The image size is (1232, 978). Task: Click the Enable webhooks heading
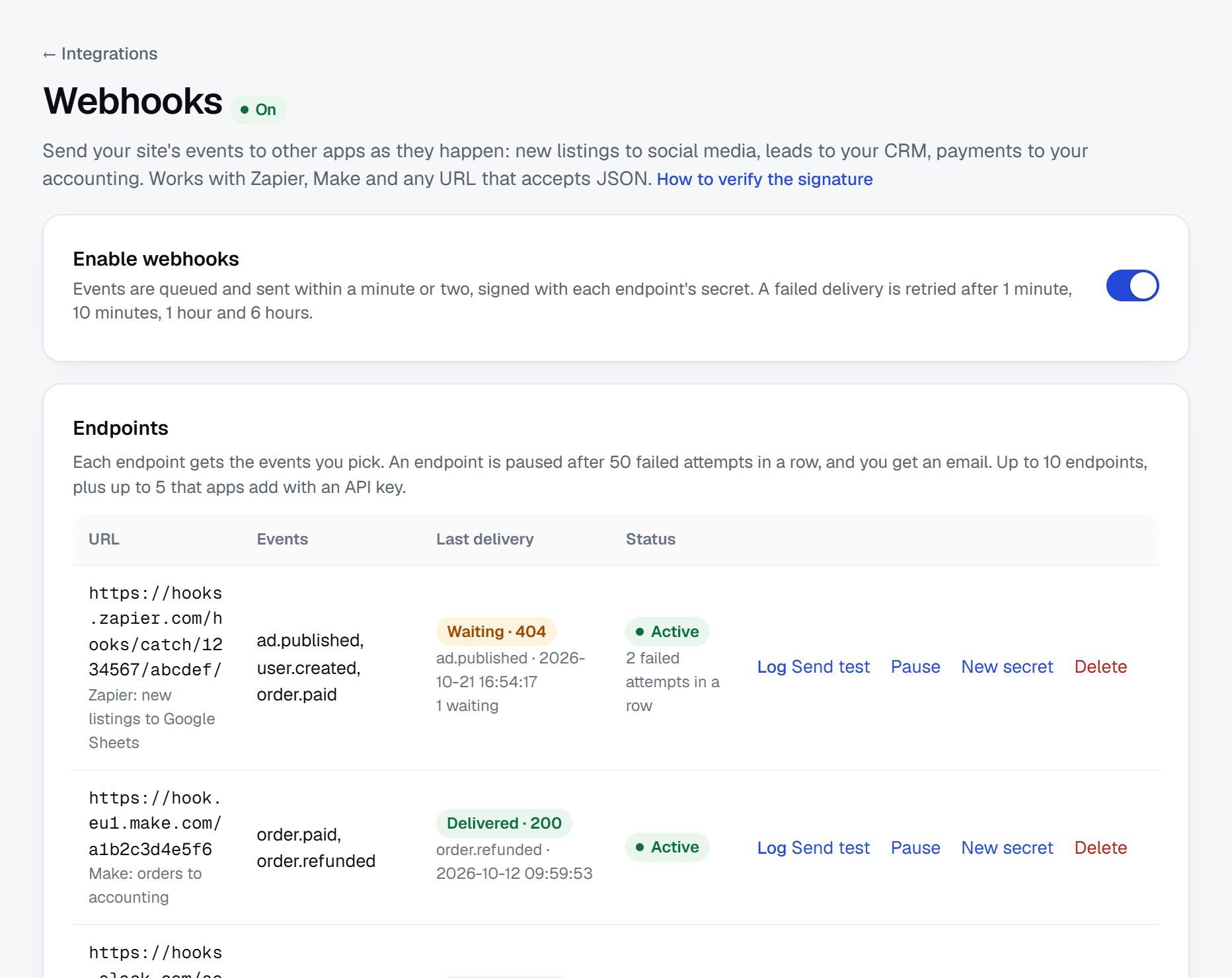156,259
